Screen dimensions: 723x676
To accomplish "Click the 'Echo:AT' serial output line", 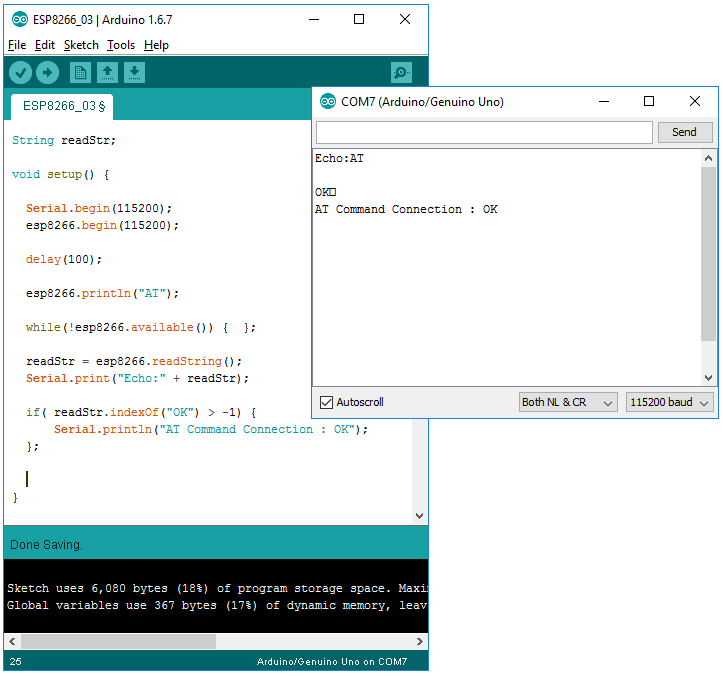I will tap(339, 159).
